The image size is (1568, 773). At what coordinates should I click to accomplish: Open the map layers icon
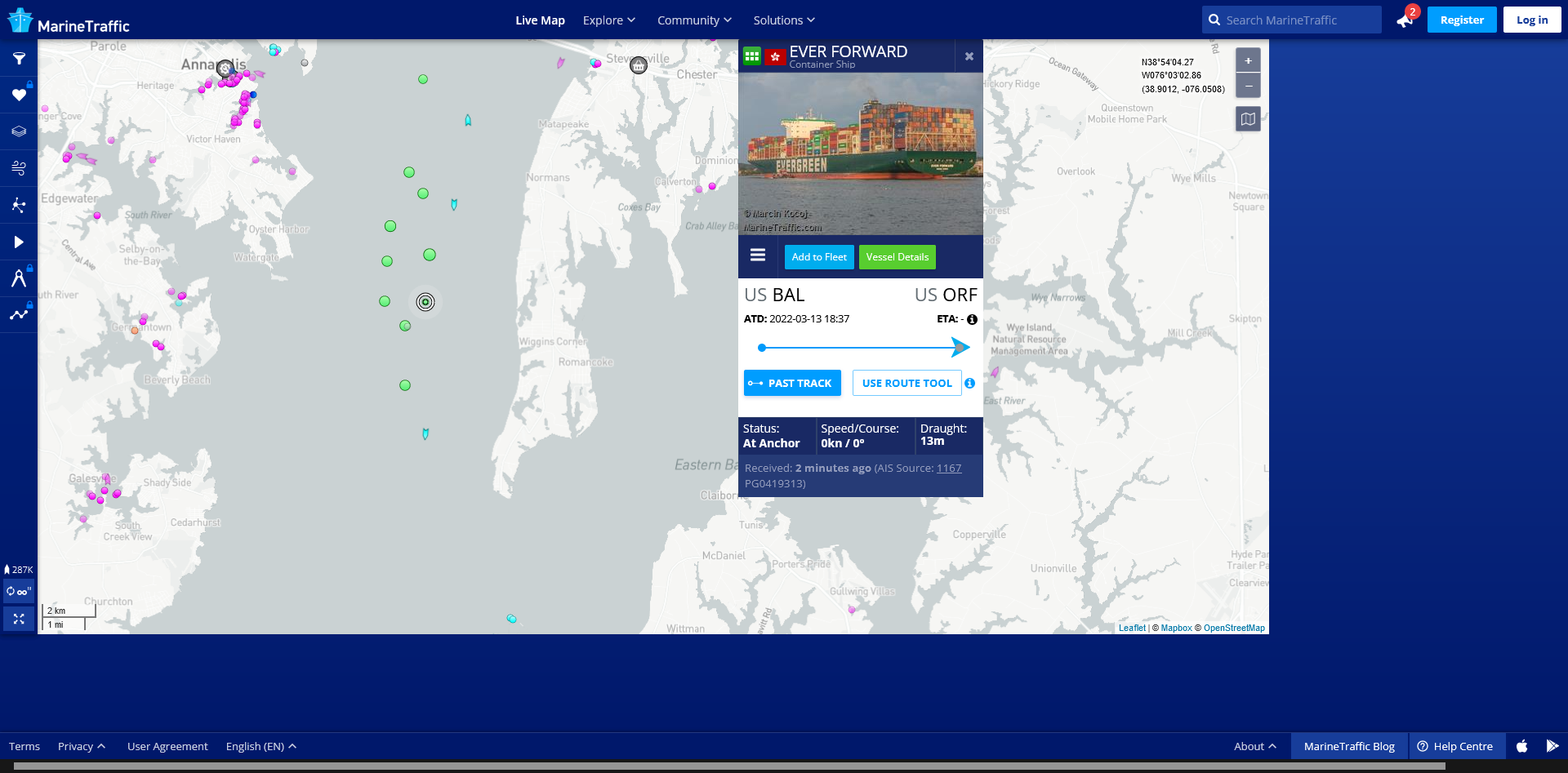pos(19,131)
